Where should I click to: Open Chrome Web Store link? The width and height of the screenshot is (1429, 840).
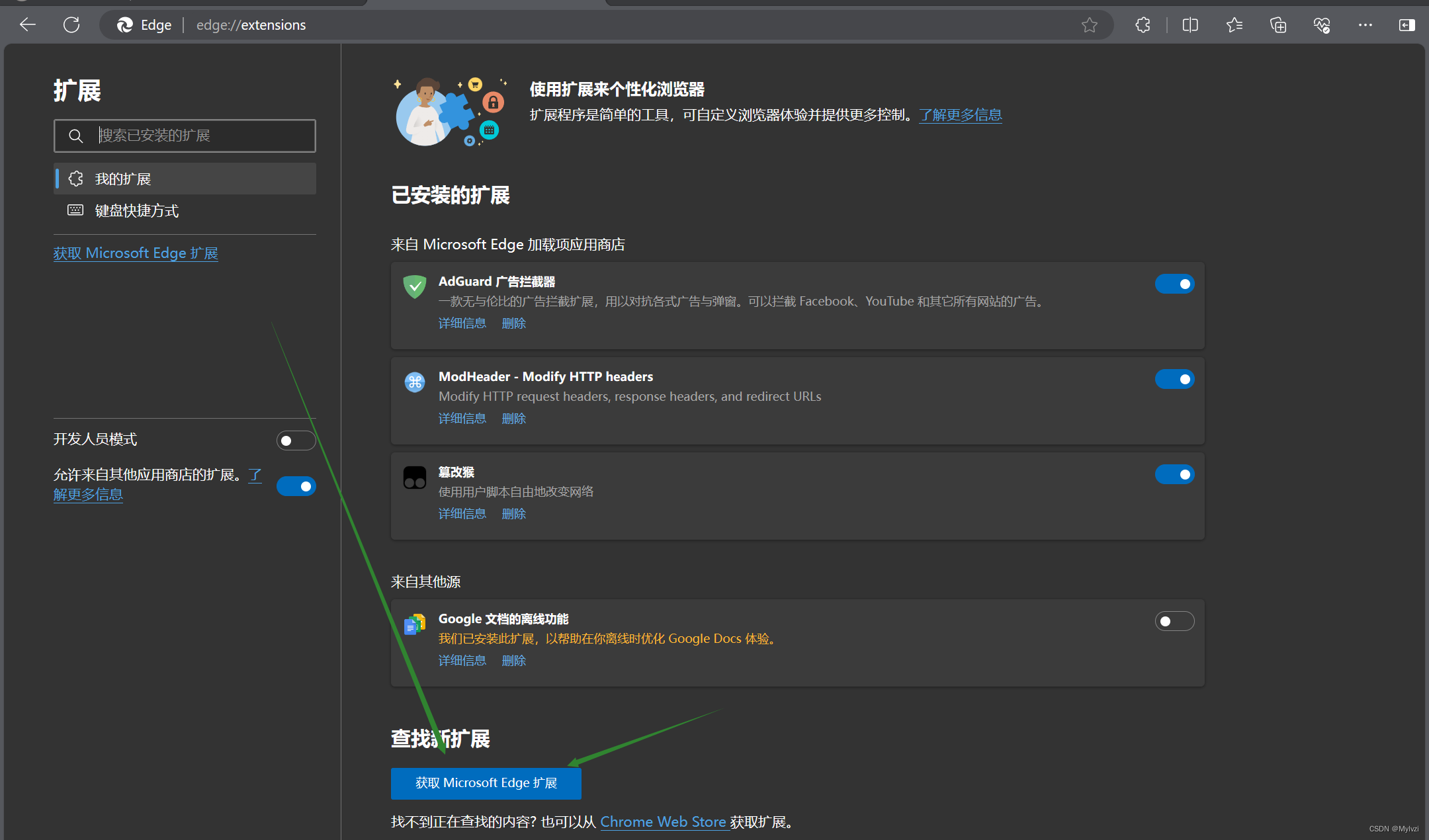pos(663,822)
